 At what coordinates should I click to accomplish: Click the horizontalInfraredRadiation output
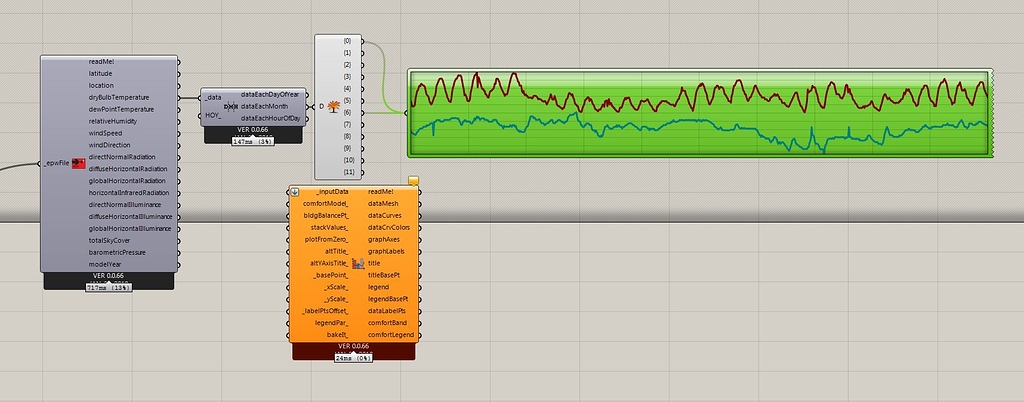129,193
